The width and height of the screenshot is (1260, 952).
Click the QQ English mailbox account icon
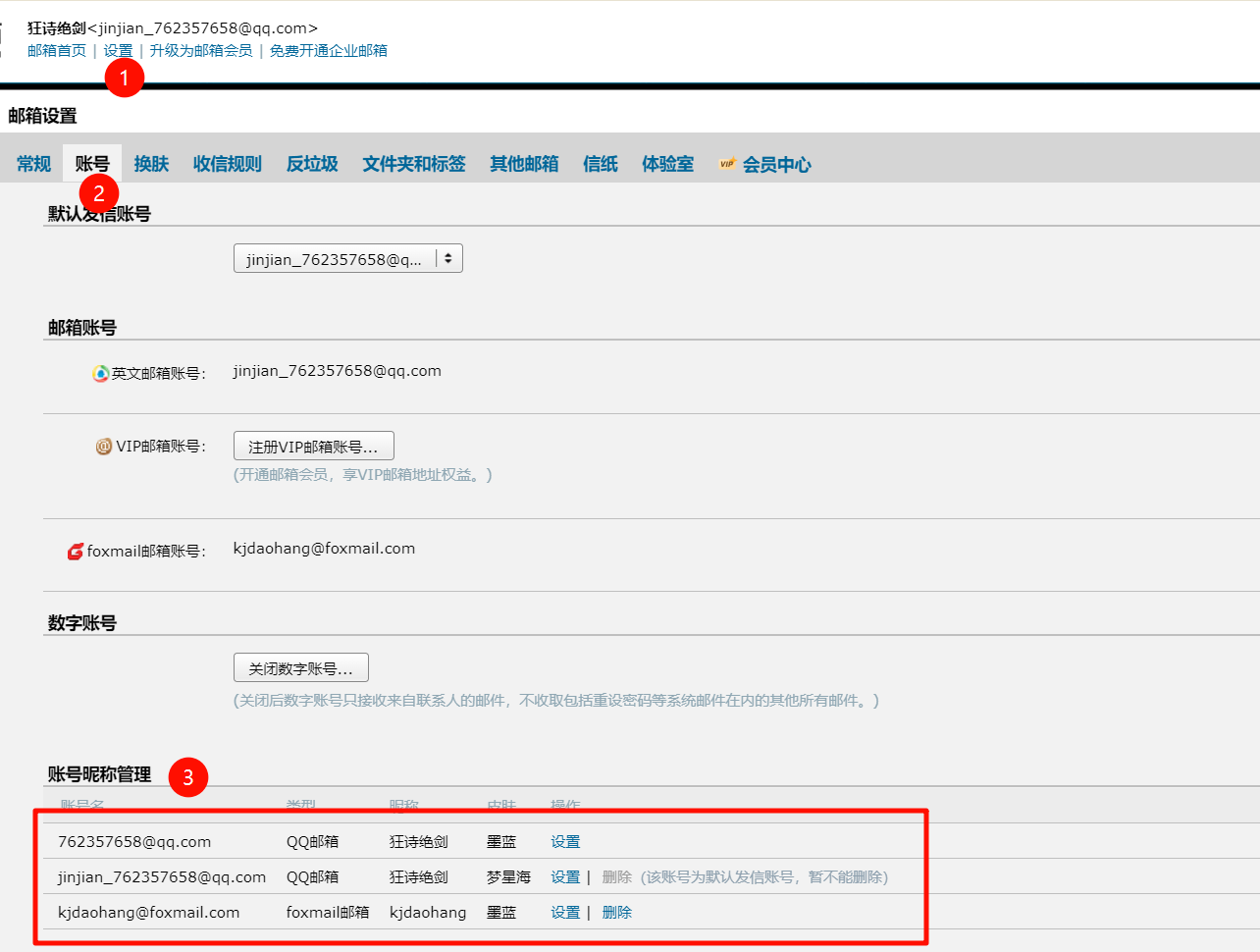tap(100, 374)
